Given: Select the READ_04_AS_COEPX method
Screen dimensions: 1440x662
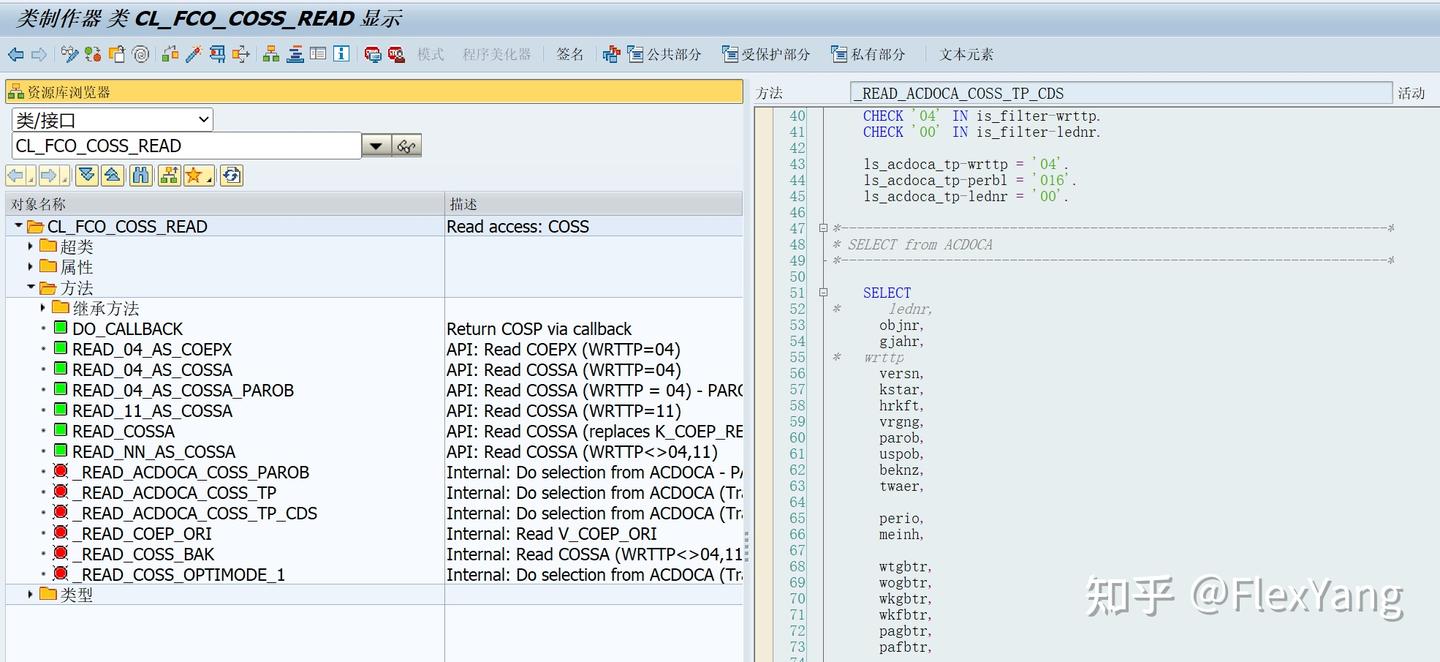Looking at the screenshot, I should click(x=152, y=349).
